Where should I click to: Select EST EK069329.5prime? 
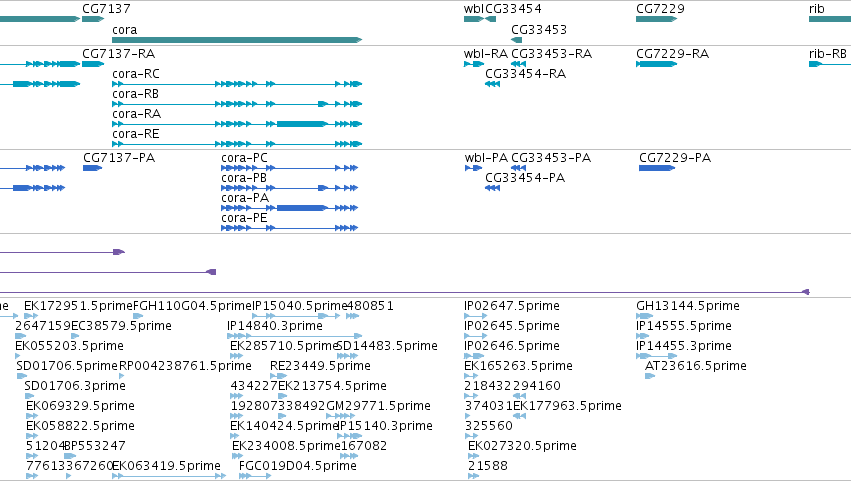point(80,407)
